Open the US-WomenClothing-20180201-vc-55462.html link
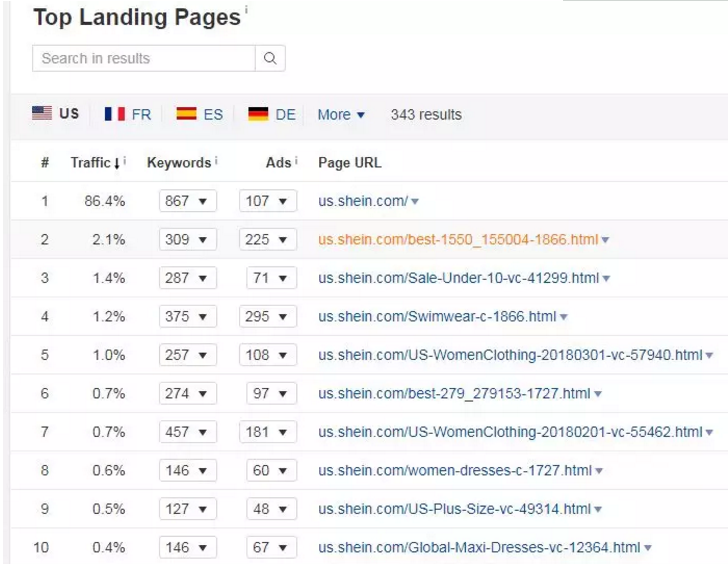 pos(510,432)
